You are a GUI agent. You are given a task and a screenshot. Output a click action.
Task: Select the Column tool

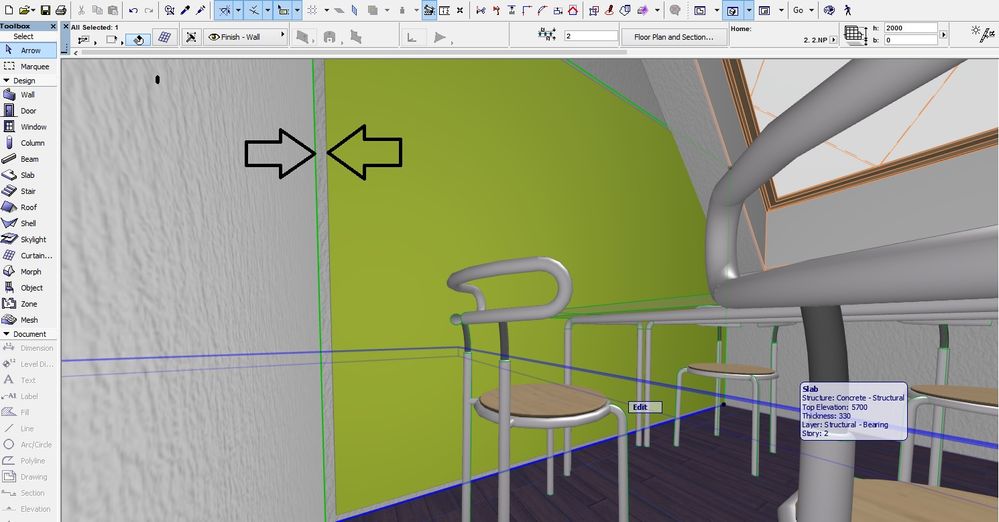tap(28, 143)
